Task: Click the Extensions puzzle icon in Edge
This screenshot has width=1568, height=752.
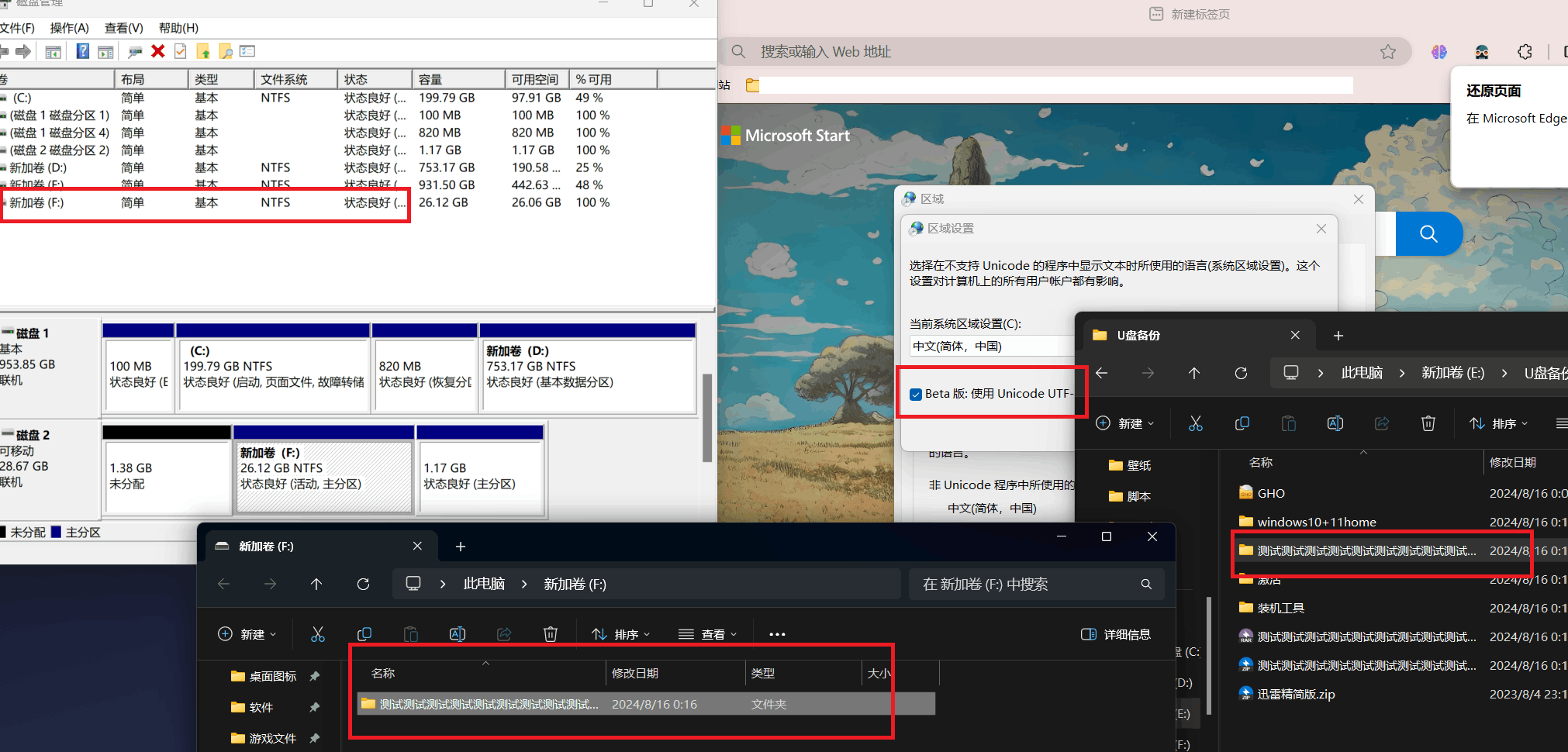Action: [x=1525, y=51]
